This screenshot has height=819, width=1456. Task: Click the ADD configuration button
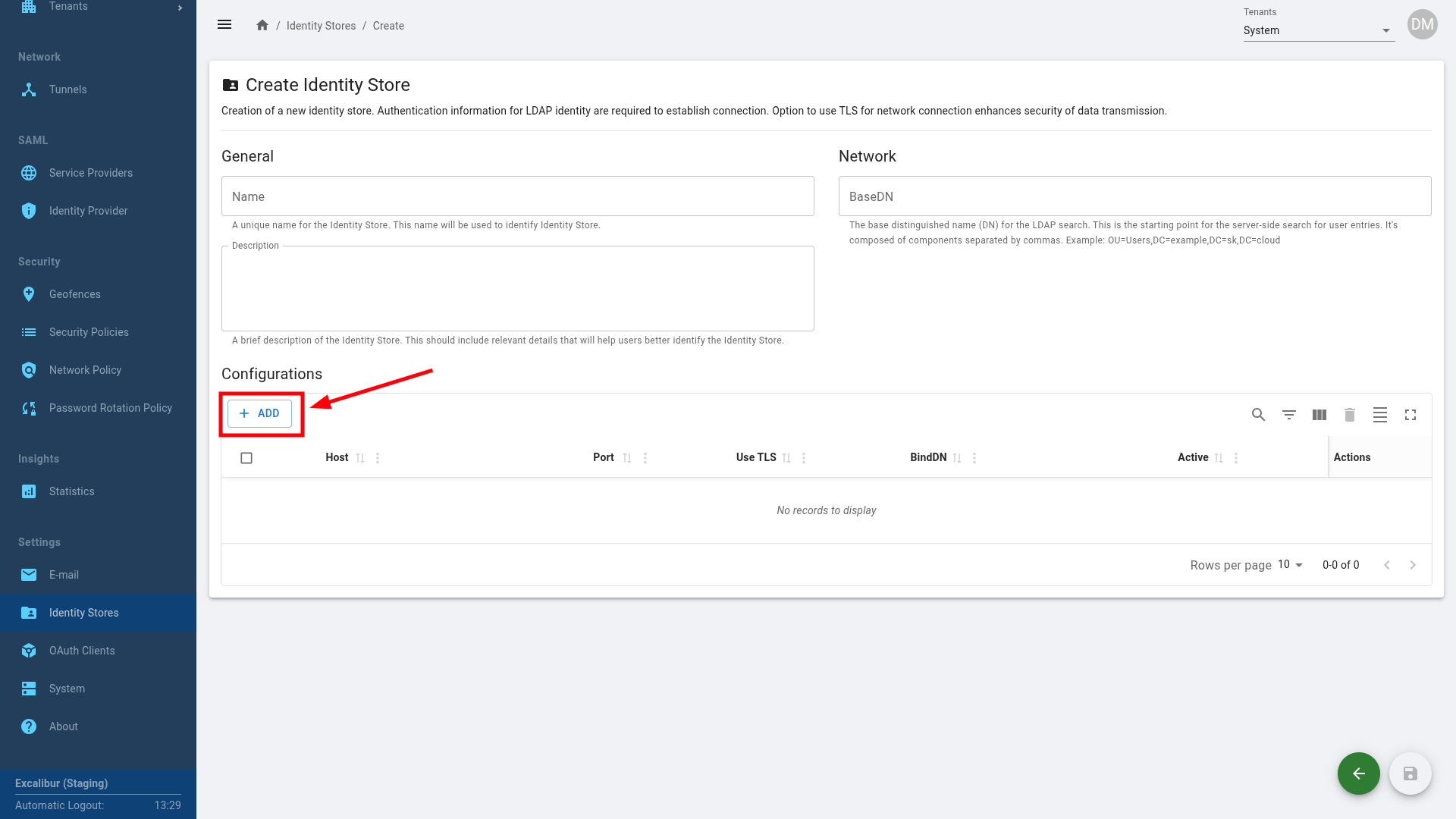tap(259, 413)
